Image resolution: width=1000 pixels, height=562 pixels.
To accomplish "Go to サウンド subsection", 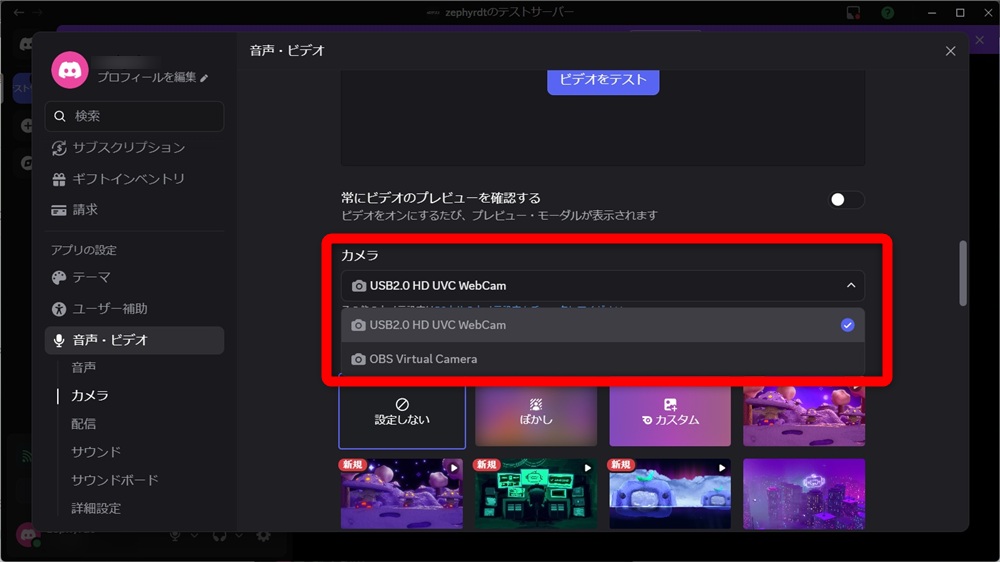I will click(96, 452).
